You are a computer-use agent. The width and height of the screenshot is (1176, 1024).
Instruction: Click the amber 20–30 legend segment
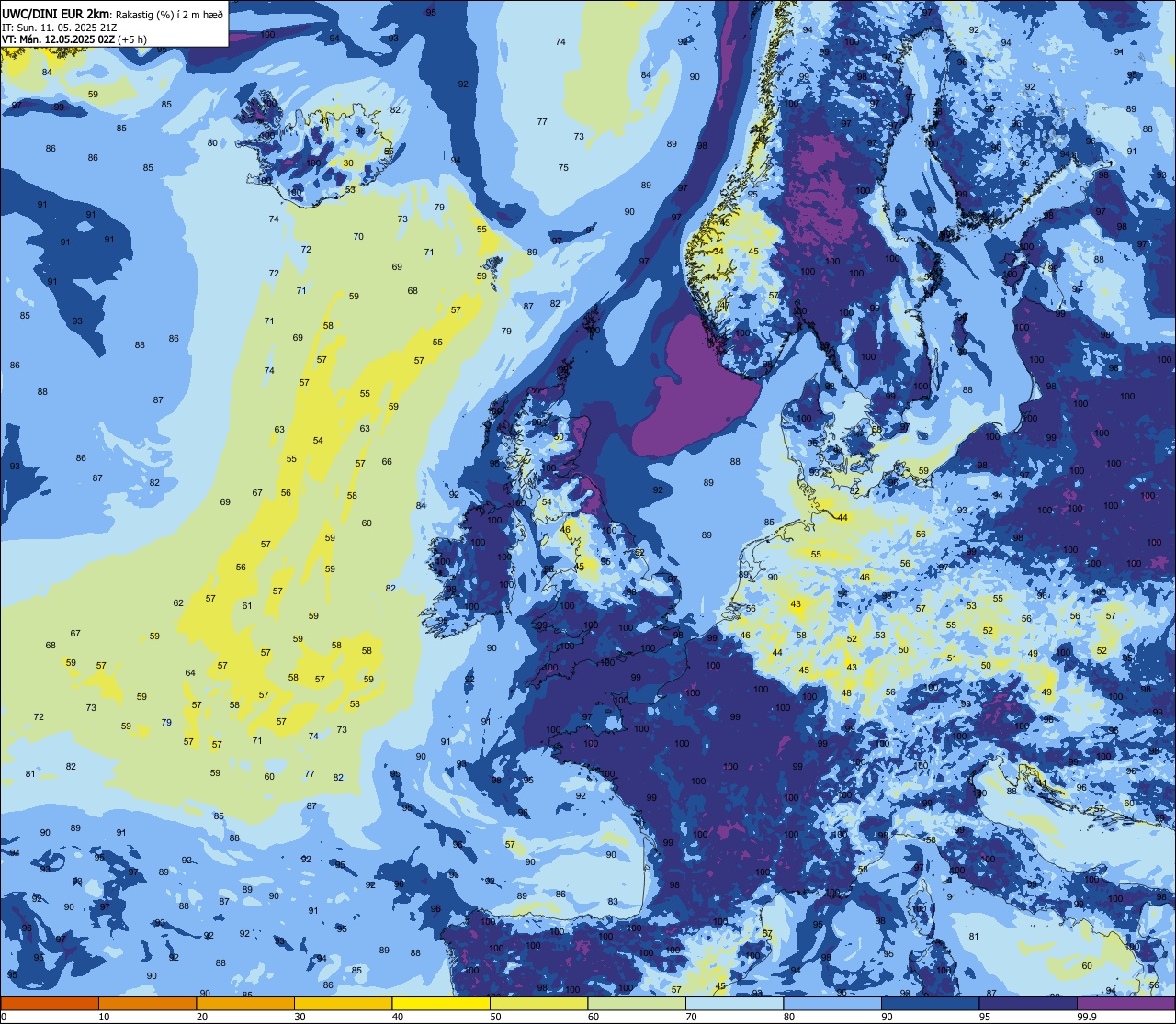coord(245,1003)
